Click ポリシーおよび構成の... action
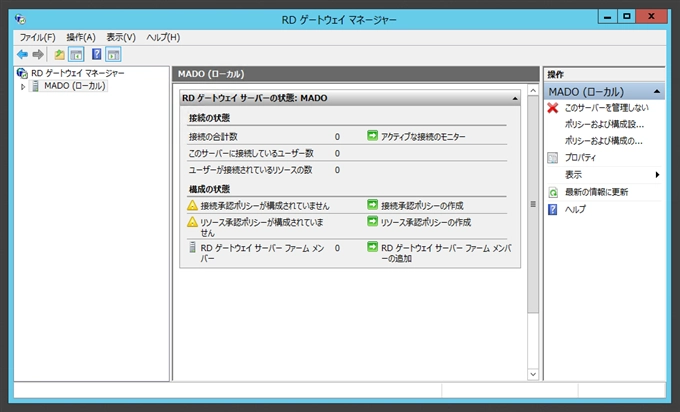Image resolution: width=680 pixels, height=412 pixels. [603, 141]
